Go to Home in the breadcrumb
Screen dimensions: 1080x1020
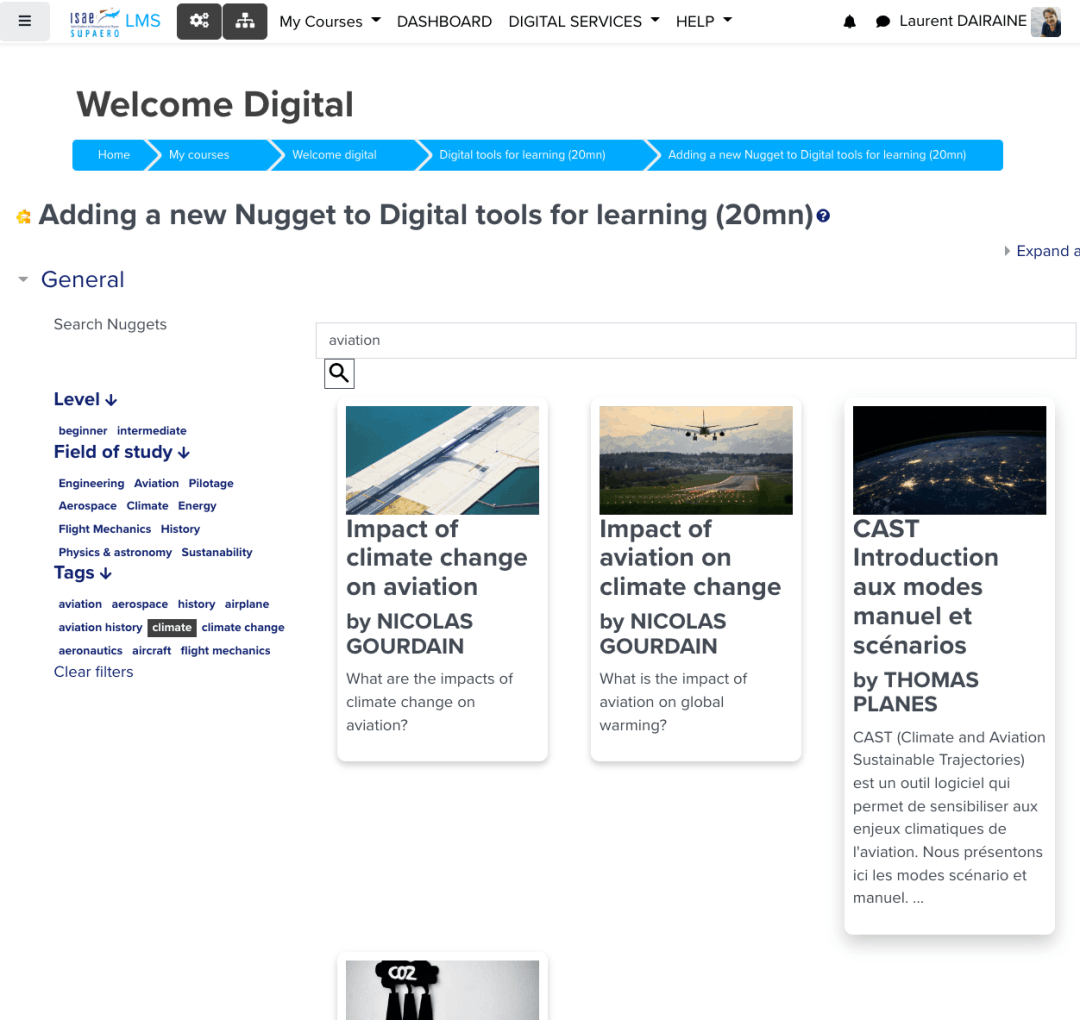click(114, 155)
